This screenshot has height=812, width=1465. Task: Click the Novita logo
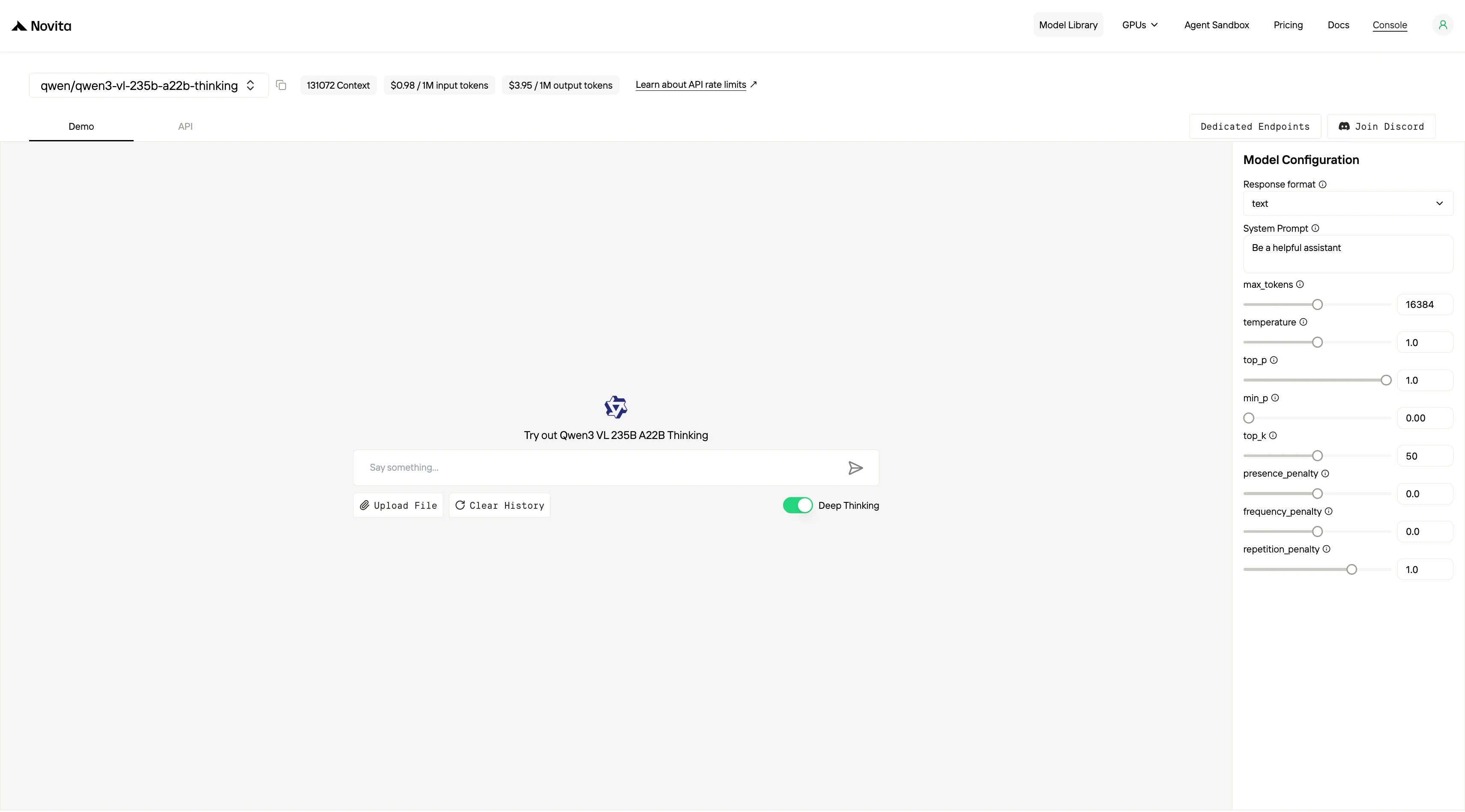(42, 26)
